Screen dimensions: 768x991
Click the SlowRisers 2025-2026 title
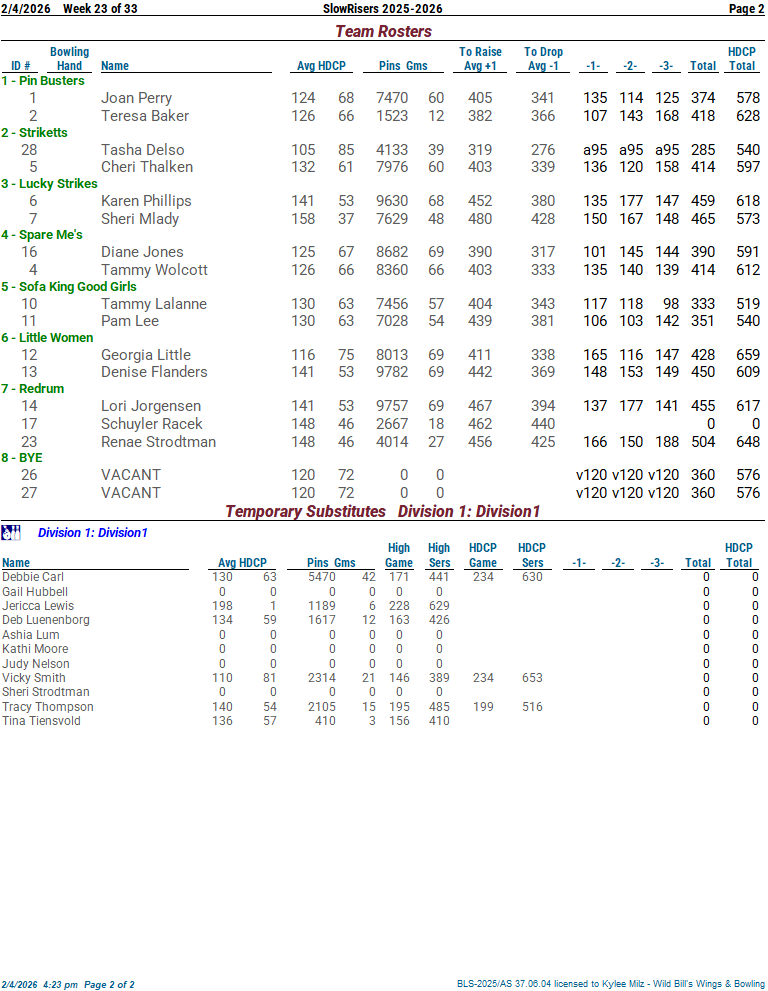[382, 9]
